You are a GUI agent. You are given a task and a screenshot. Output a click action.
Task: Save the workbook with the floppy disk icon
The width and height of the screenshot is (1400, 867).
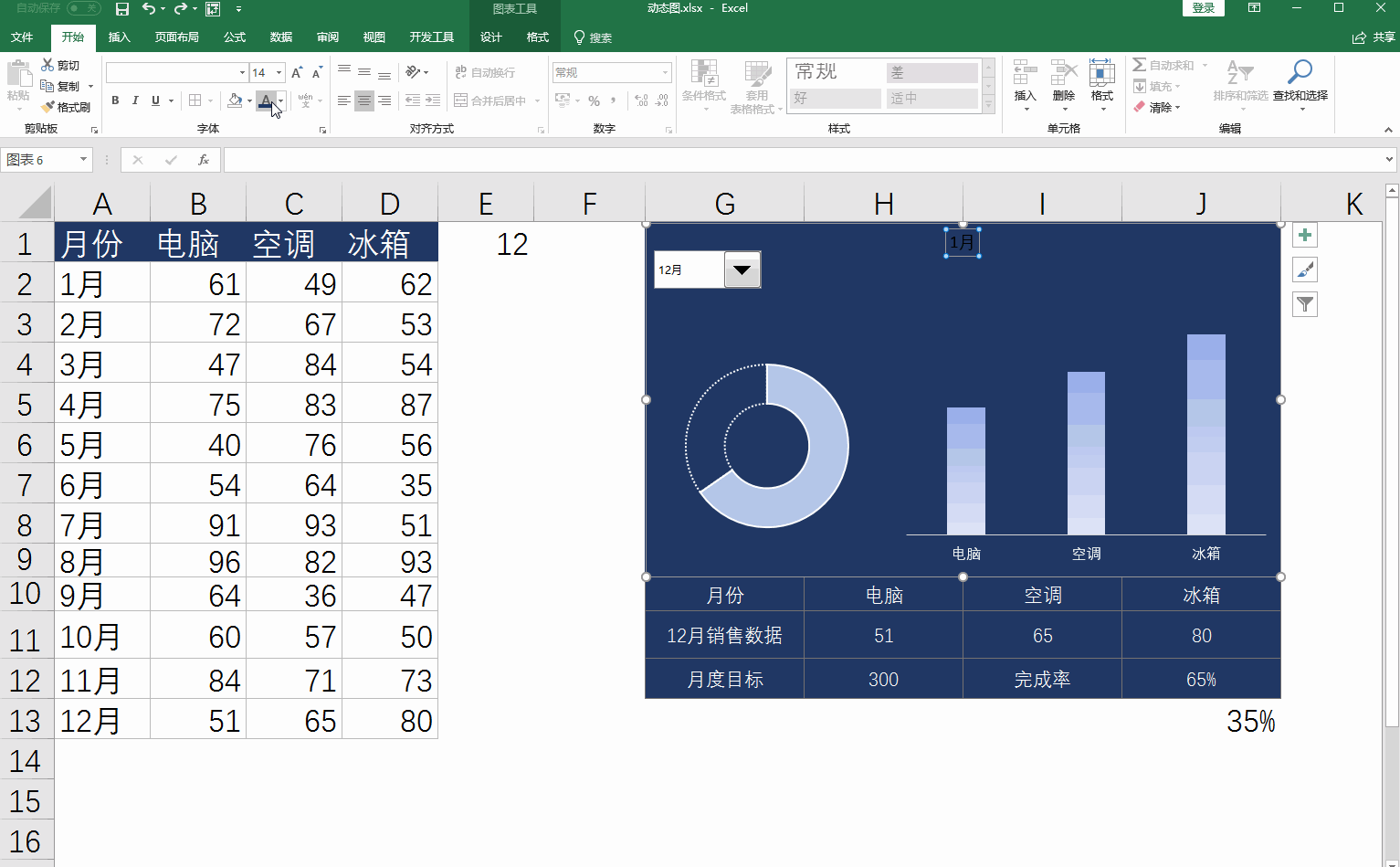[122, 9]
